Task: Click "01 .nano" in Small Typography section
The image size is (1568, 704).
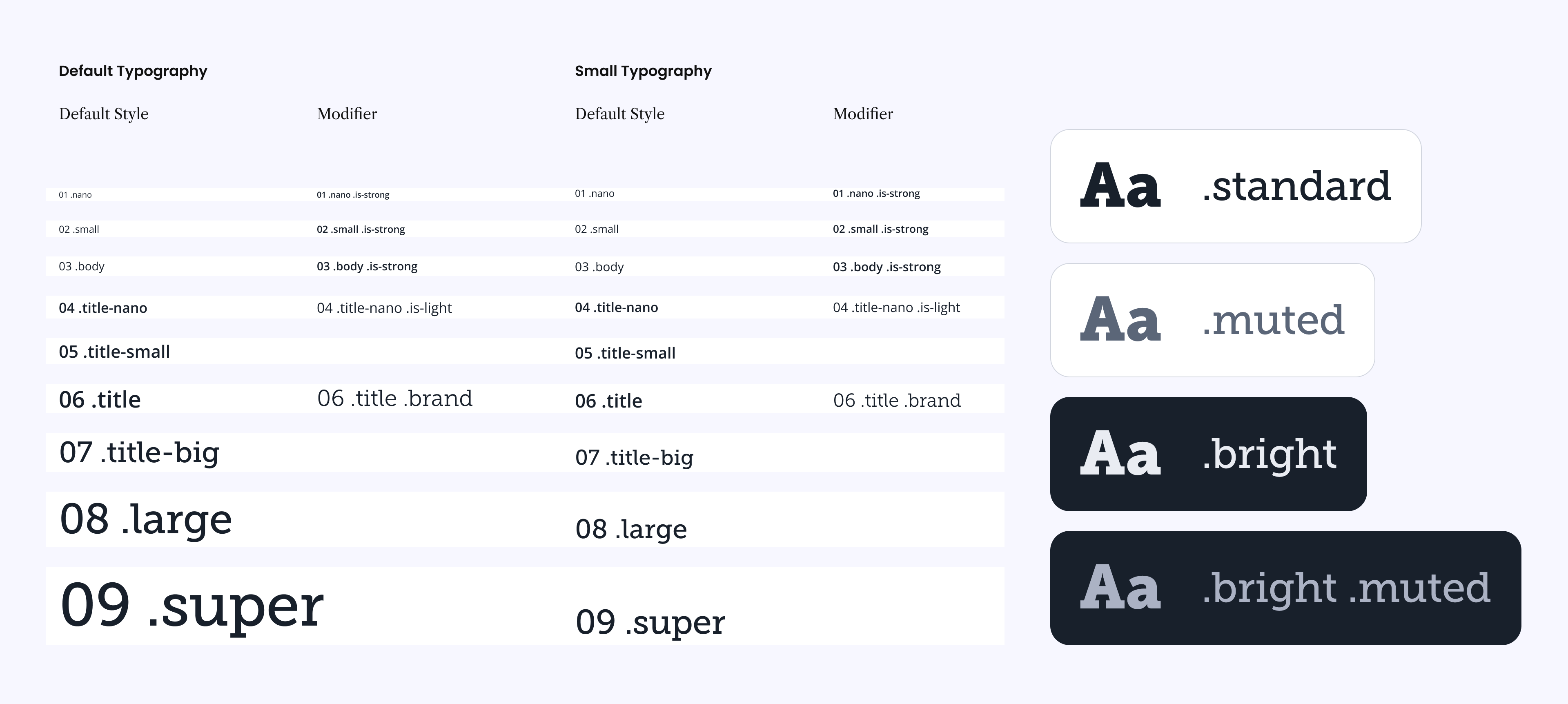Action: [595, 194]
